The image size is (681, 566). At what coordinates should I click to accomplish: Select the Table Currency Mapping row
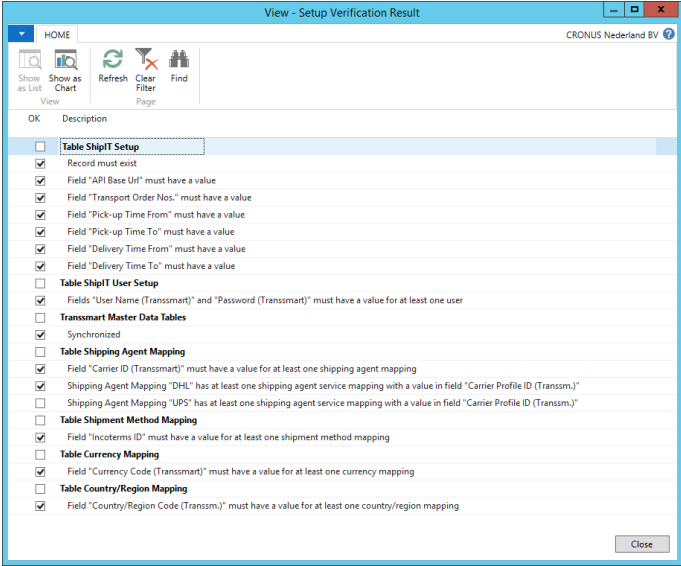tap(110, 454)
